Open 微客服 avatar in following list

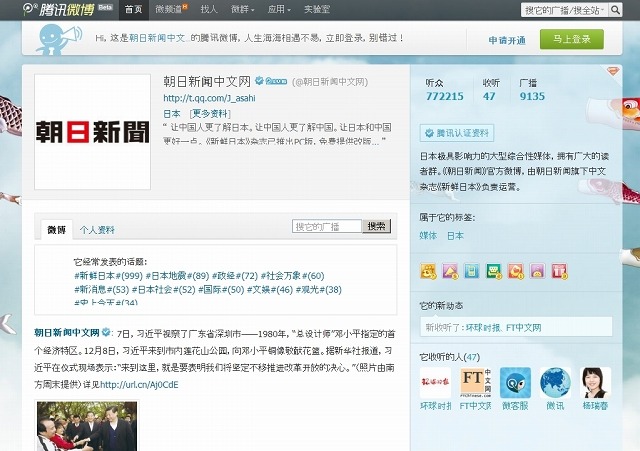click(x=516, y=383)
